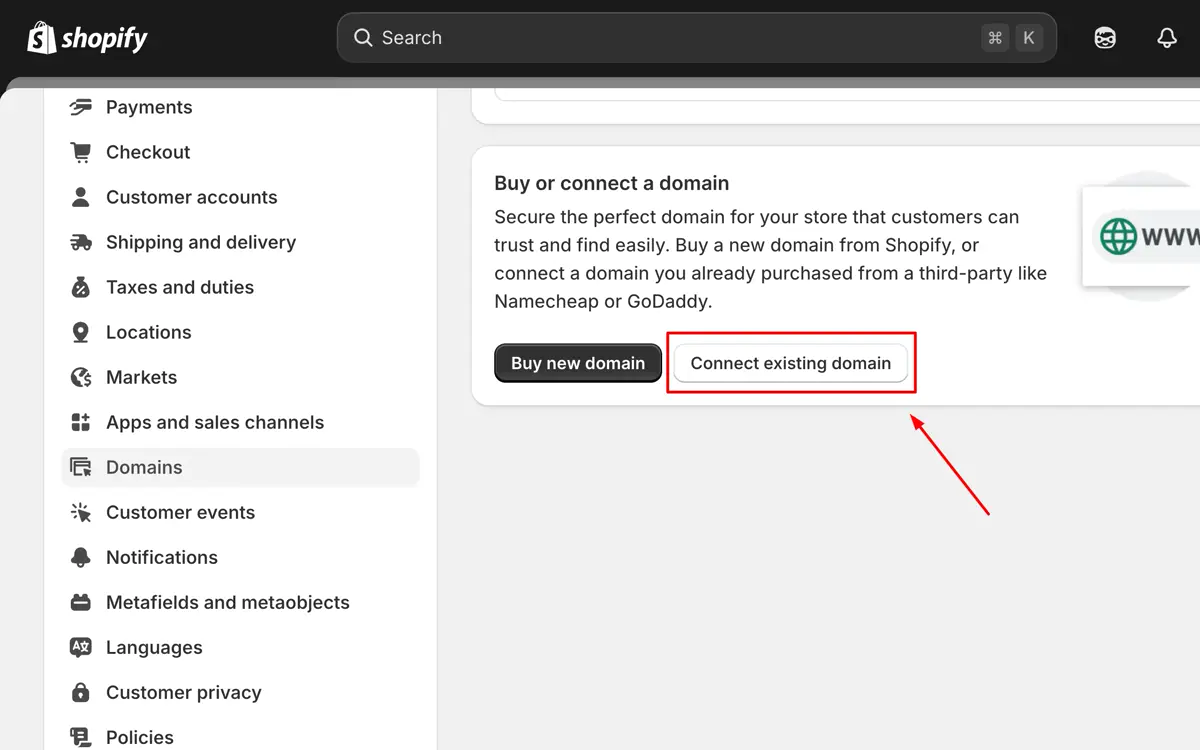The width and height of the screenshot is (1200, 750).
Task: Click the Buy or connect a domain heading
Action: (612, 183)
